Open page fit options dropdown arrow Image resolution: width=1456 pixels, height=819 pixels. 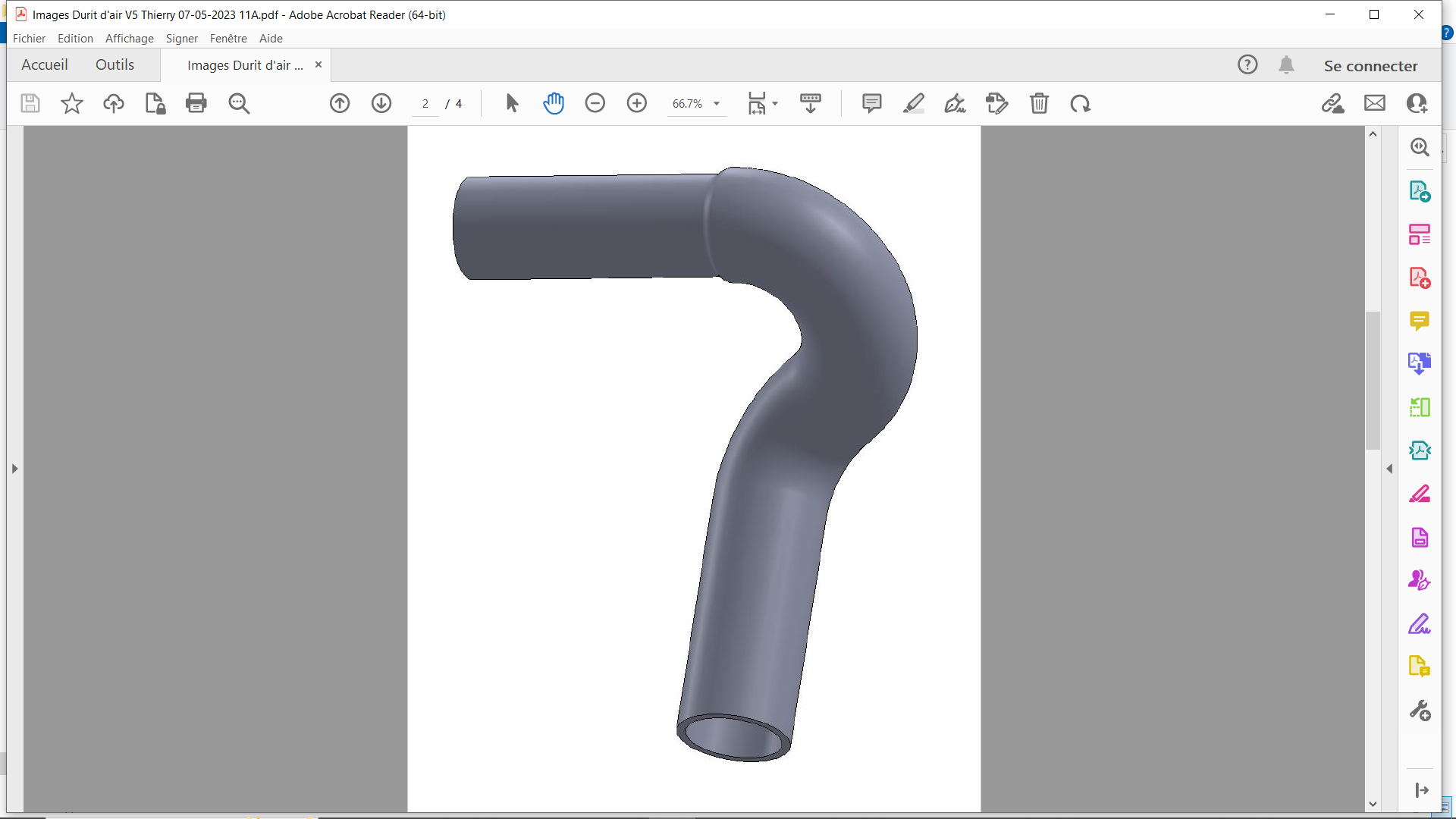tap(775, 104)
